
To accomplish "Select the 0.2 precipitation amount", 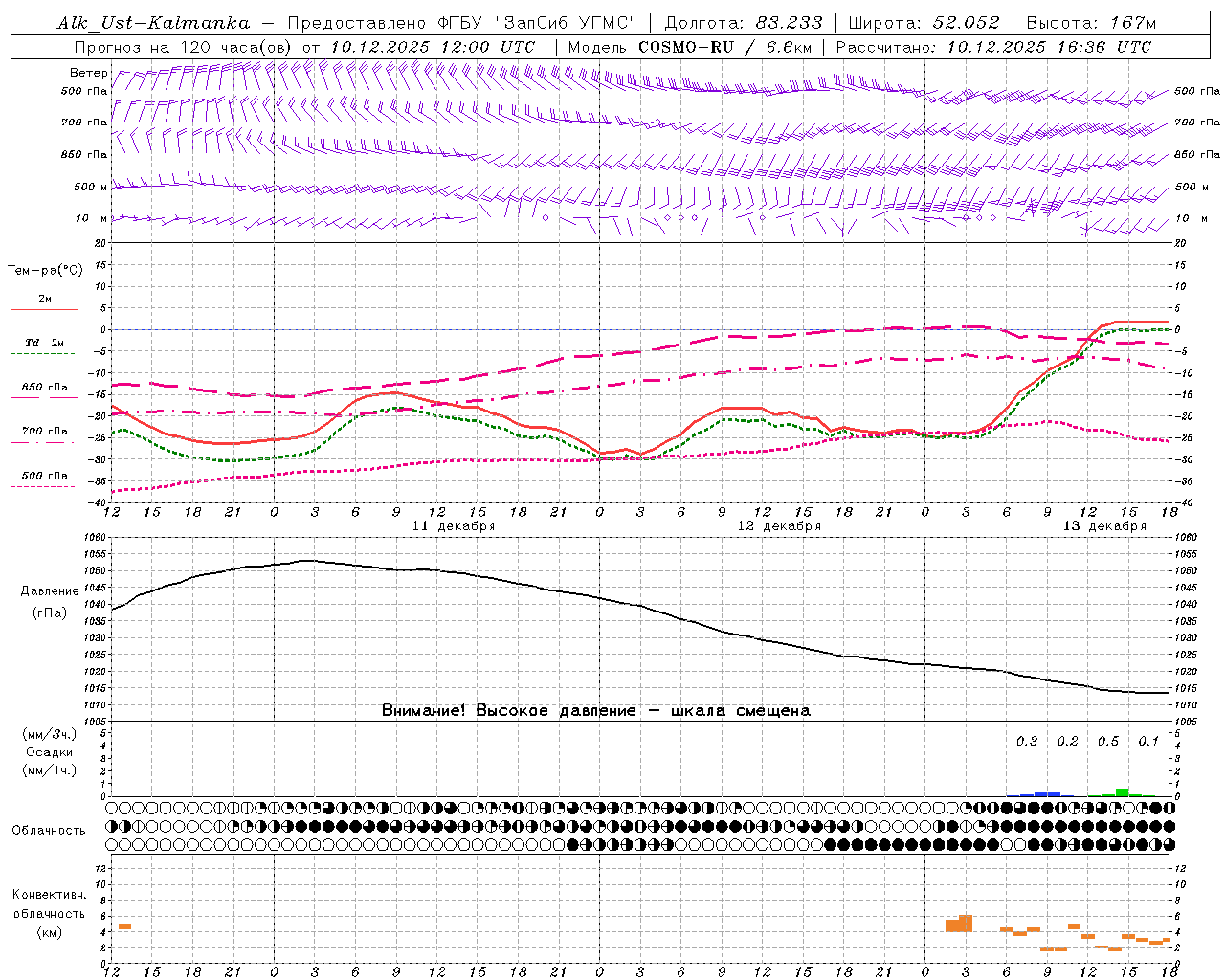I will [1067, 742].
